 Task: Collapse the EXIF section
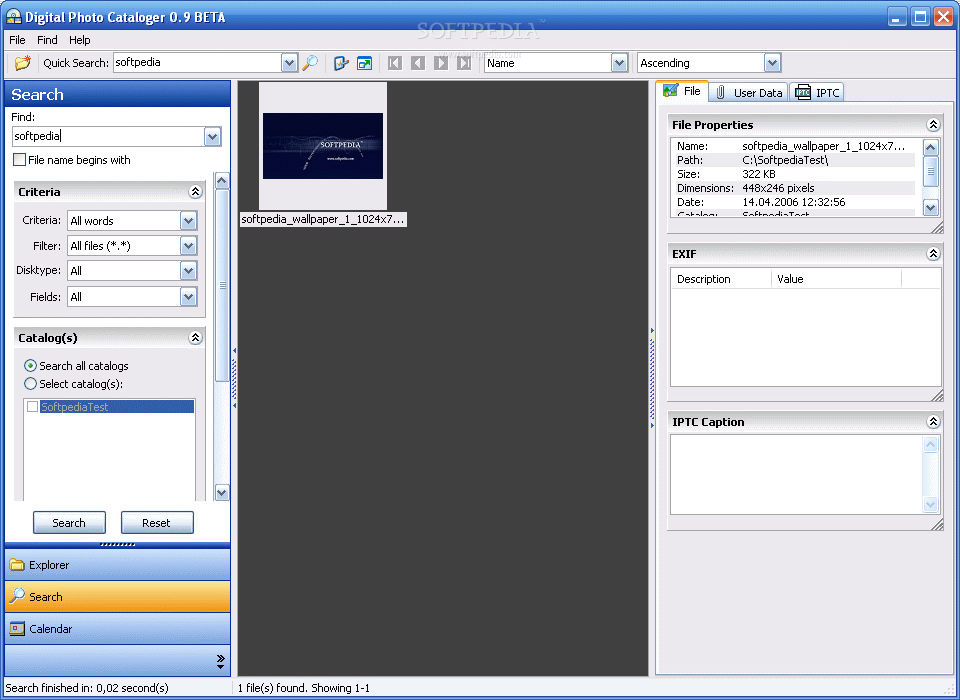click(x=933, y=254)
